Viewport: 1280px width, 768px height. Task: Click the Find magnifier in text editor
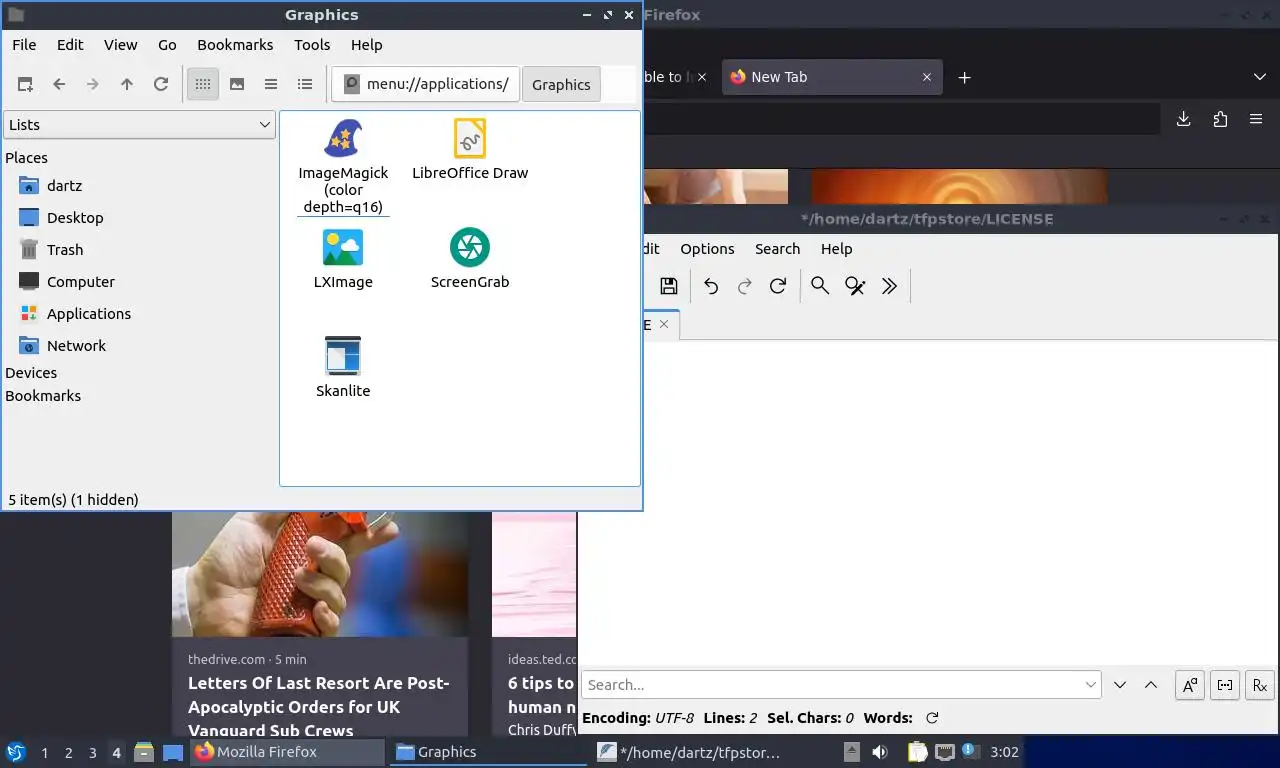click(x=820, y=286)
